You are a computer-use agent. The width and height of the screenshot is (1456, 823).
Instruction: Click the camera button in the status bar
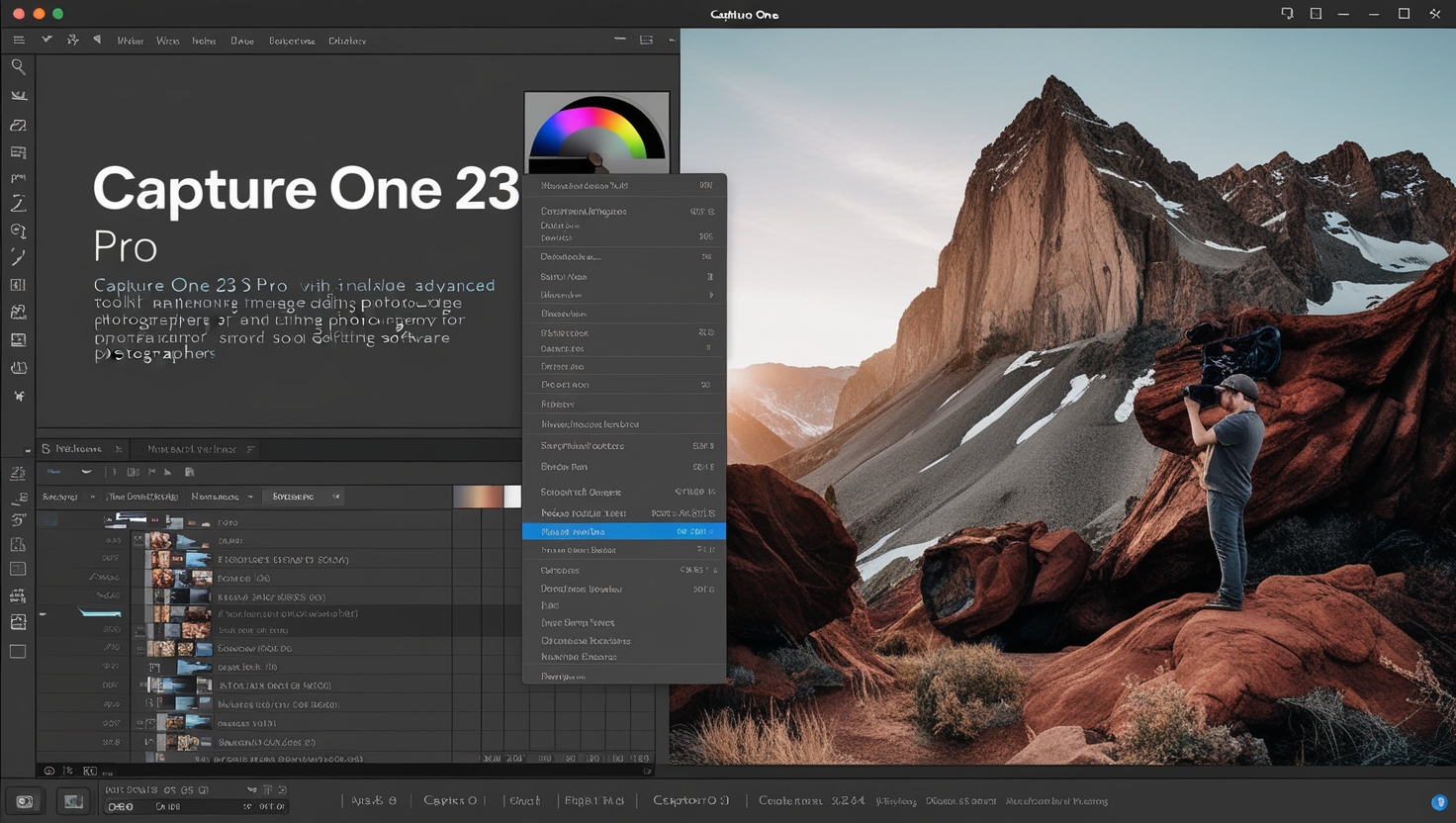pos(25,801)
